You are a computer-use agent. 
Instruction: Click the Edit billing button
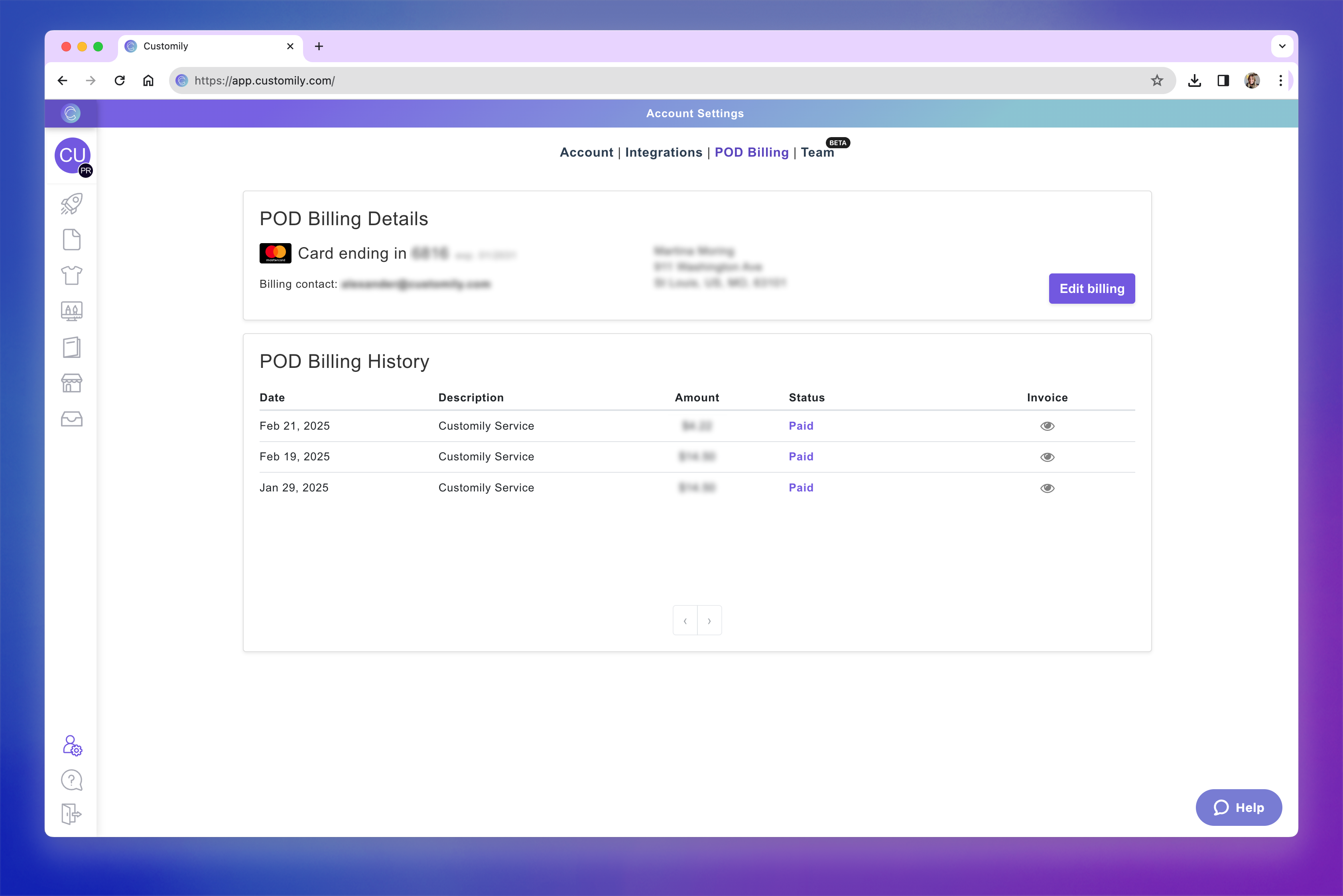1091,289
